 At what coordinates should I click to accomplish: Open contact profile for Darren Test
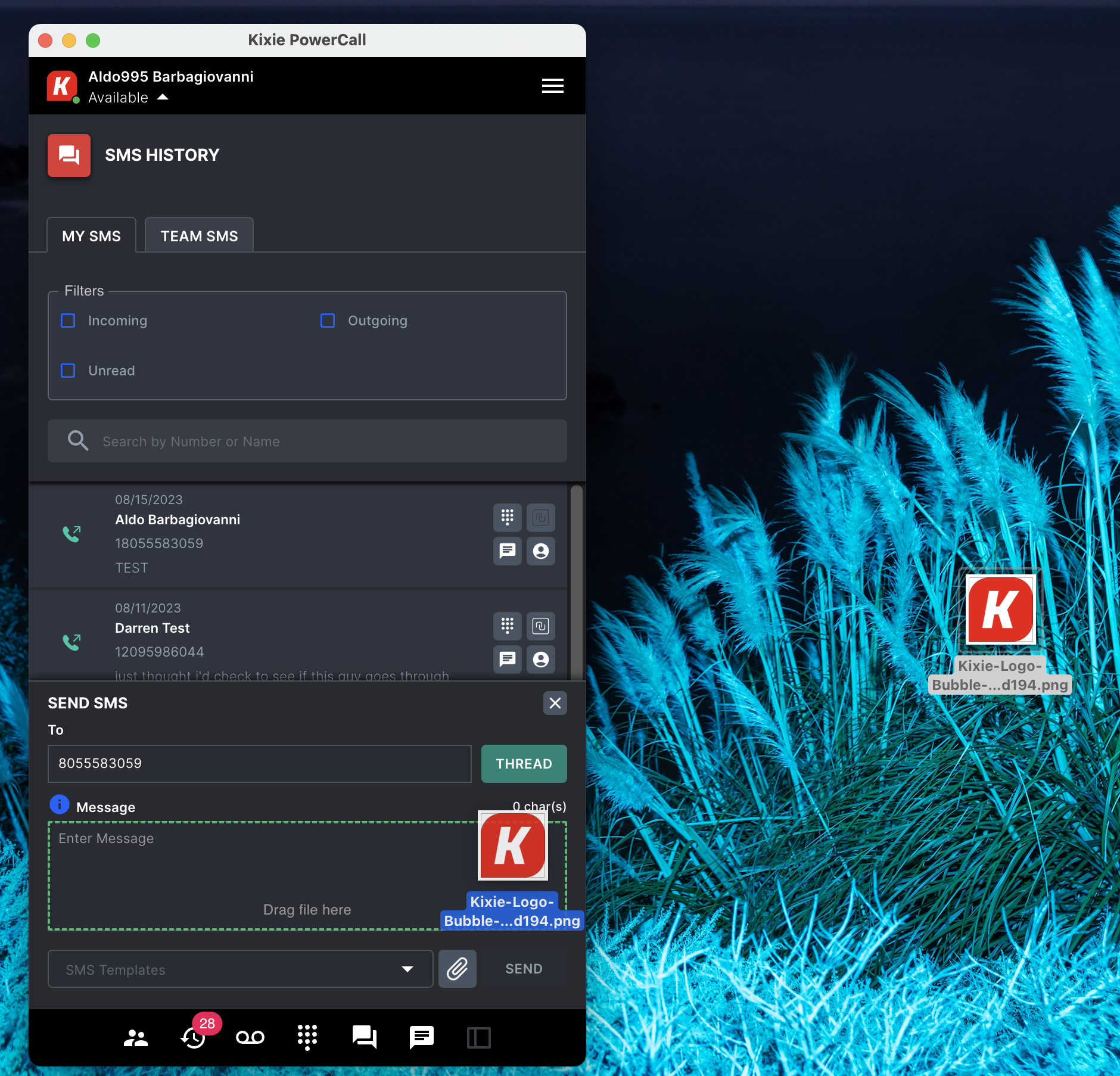click(541, 659)
